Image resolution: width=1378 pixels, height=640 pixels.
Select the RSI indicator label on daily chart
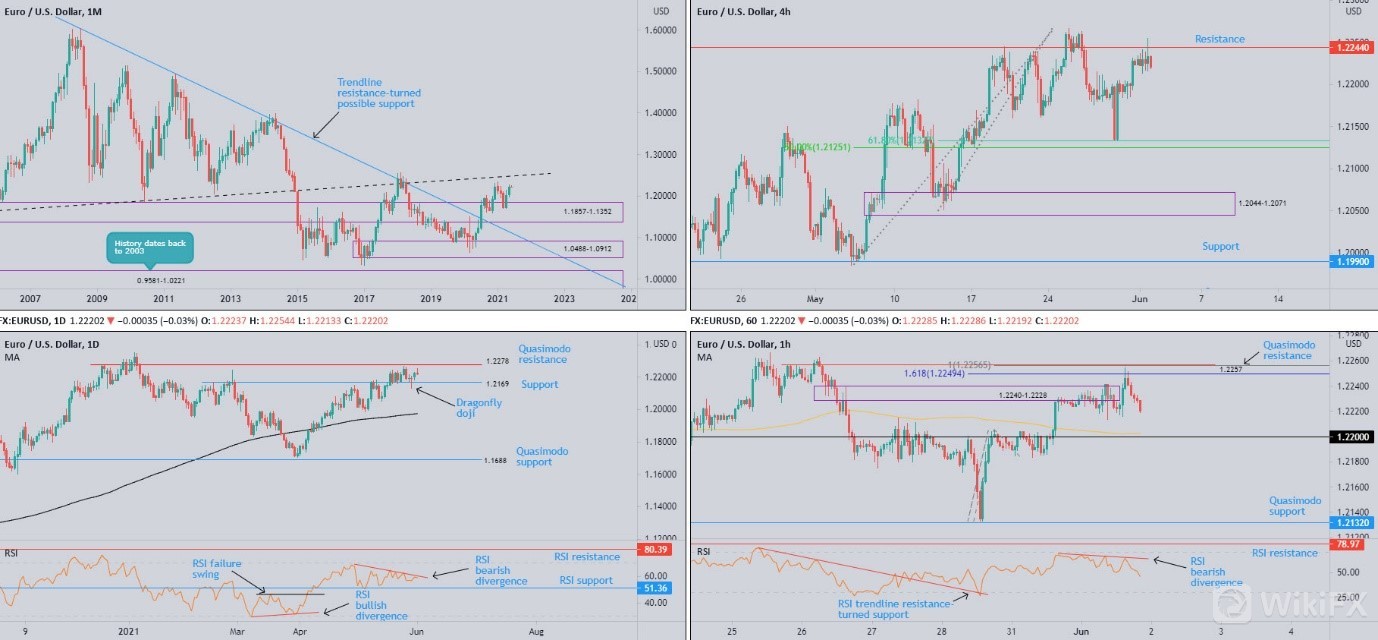[x=11, y=552]
